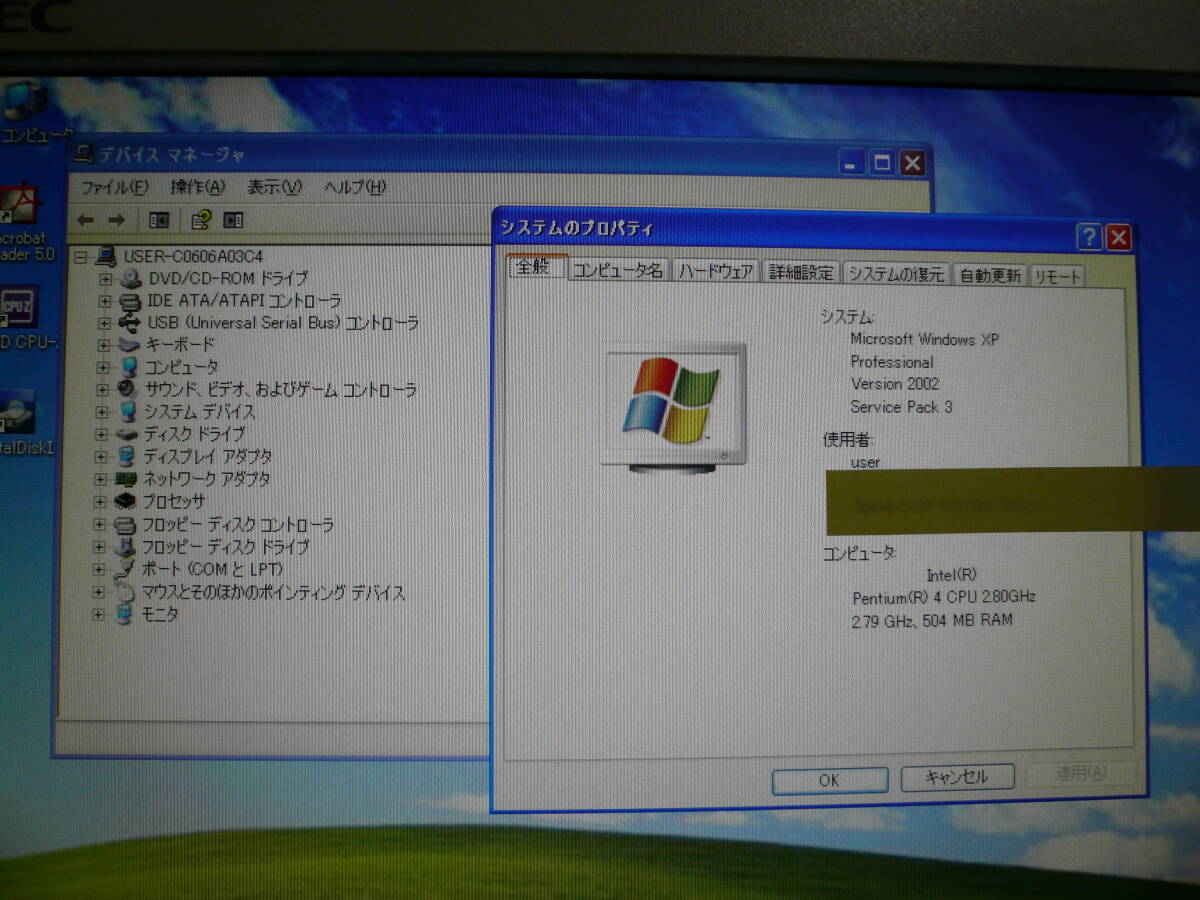Expand the キーボード tree node
This screenshot has height=900, width=1200.
click(x=104, y=345)
